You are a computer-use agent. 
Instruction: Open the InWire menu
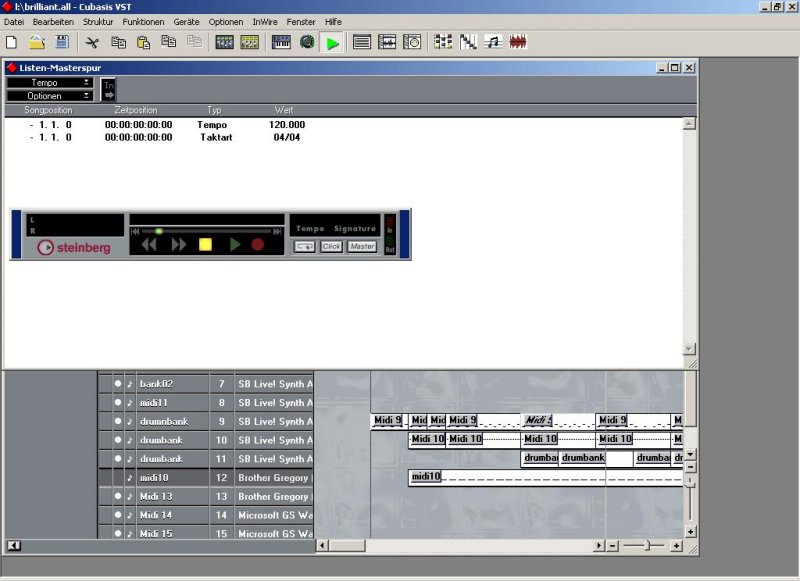[265, 22]
